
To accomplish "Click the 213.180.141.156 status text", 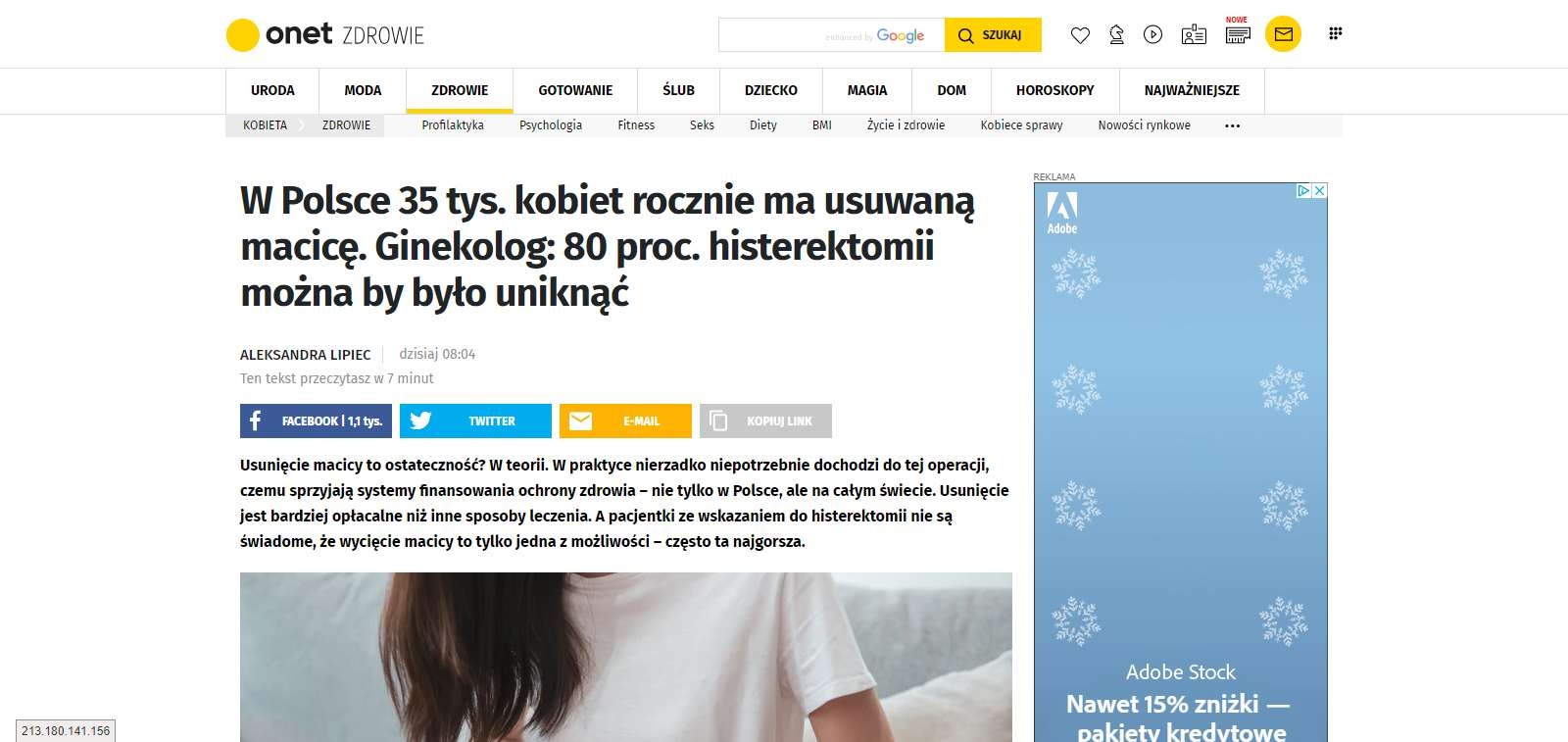I will click(66, 731).
